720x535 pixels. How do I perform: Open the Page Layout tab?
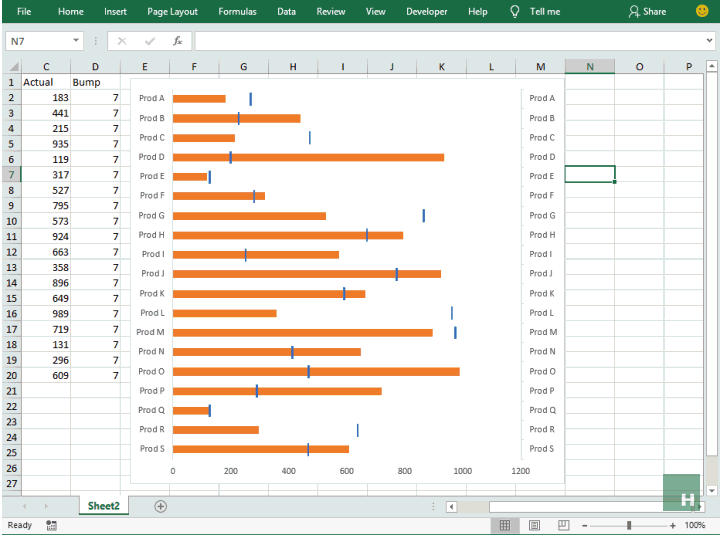[x=172, y=11]
